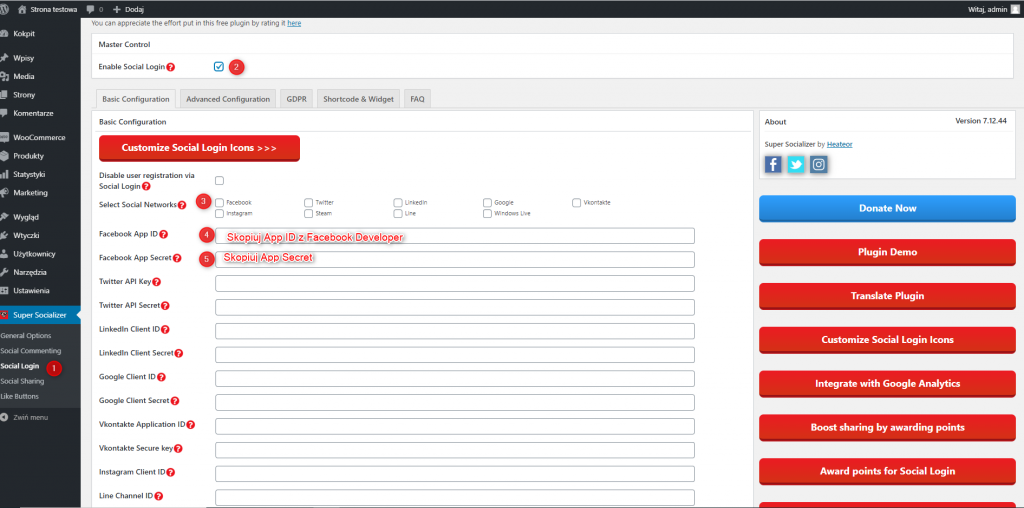
Task: Click help icon beside Facebook App ID
Action: click(163, 234)
